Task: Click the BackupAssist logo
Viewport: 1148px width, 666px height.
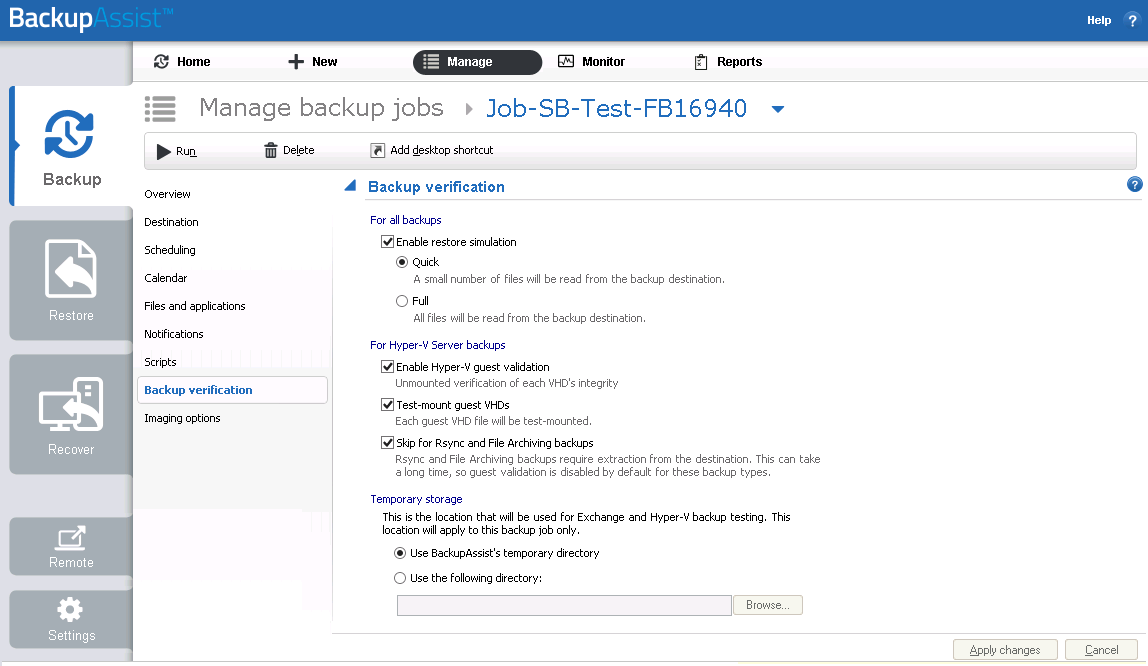Action: pos(91,18)
